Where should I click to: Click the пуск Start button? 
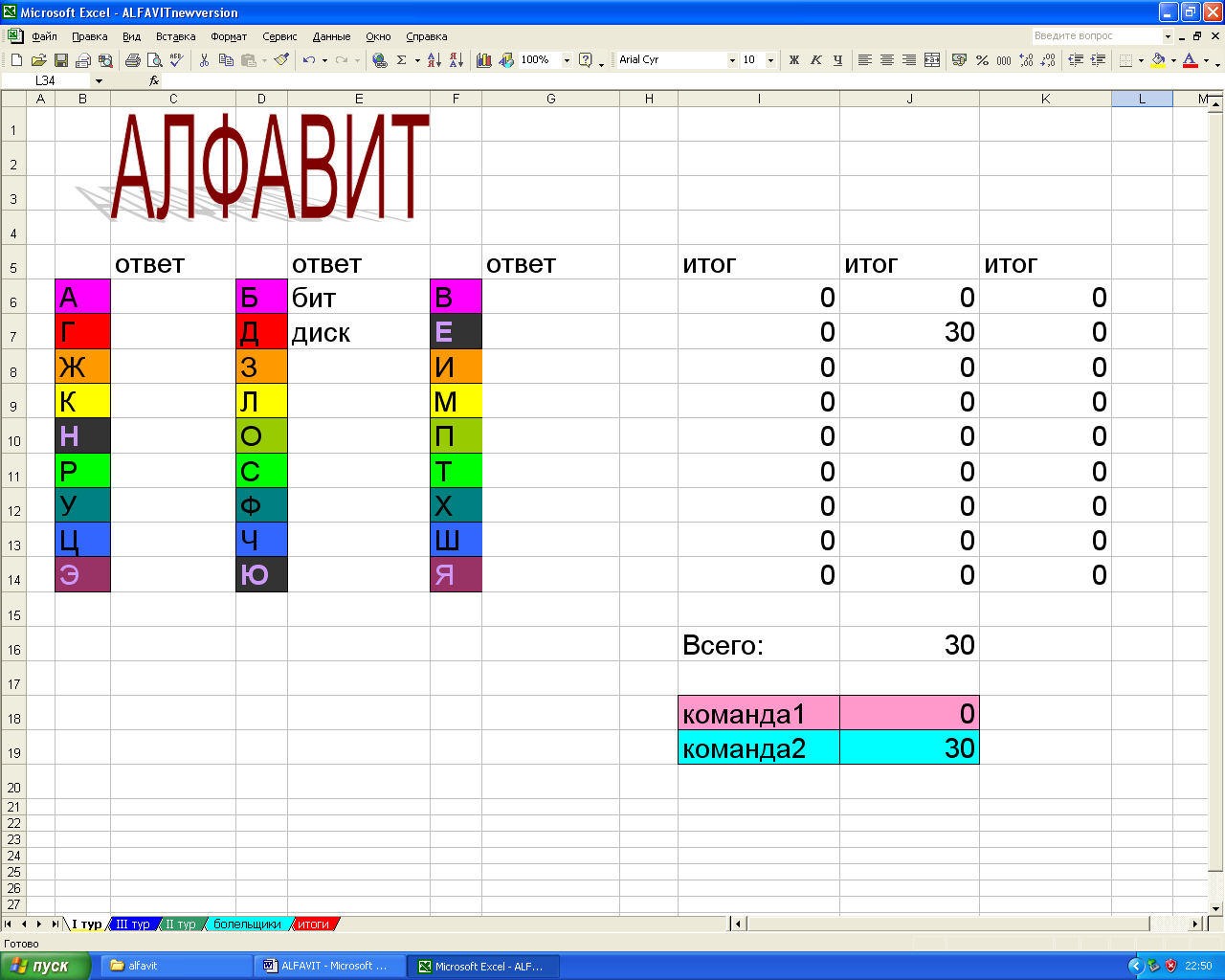click(x=46, y=966)
